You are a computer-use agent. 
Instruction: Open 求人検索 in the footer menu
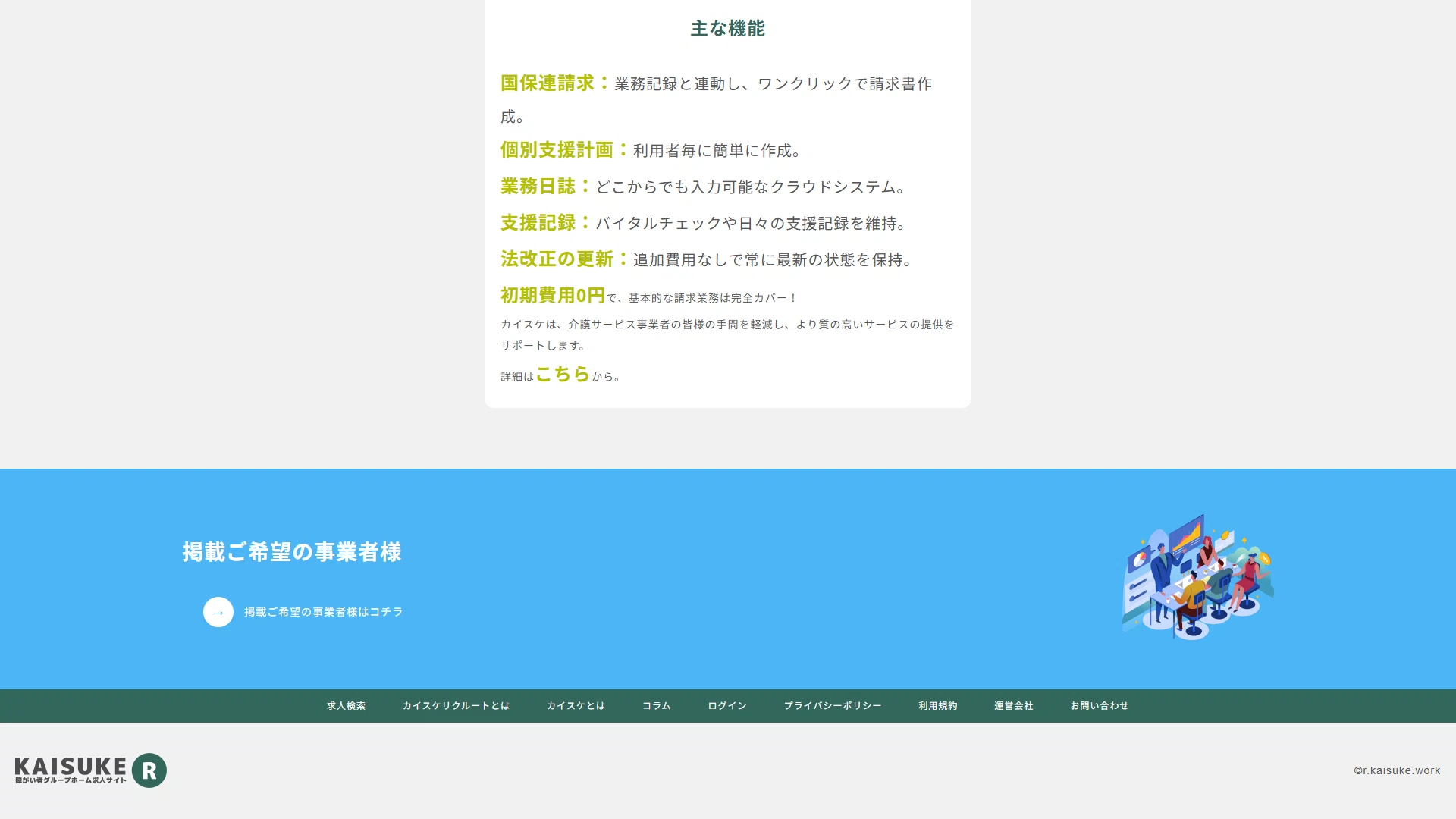[x=347, y=706]
